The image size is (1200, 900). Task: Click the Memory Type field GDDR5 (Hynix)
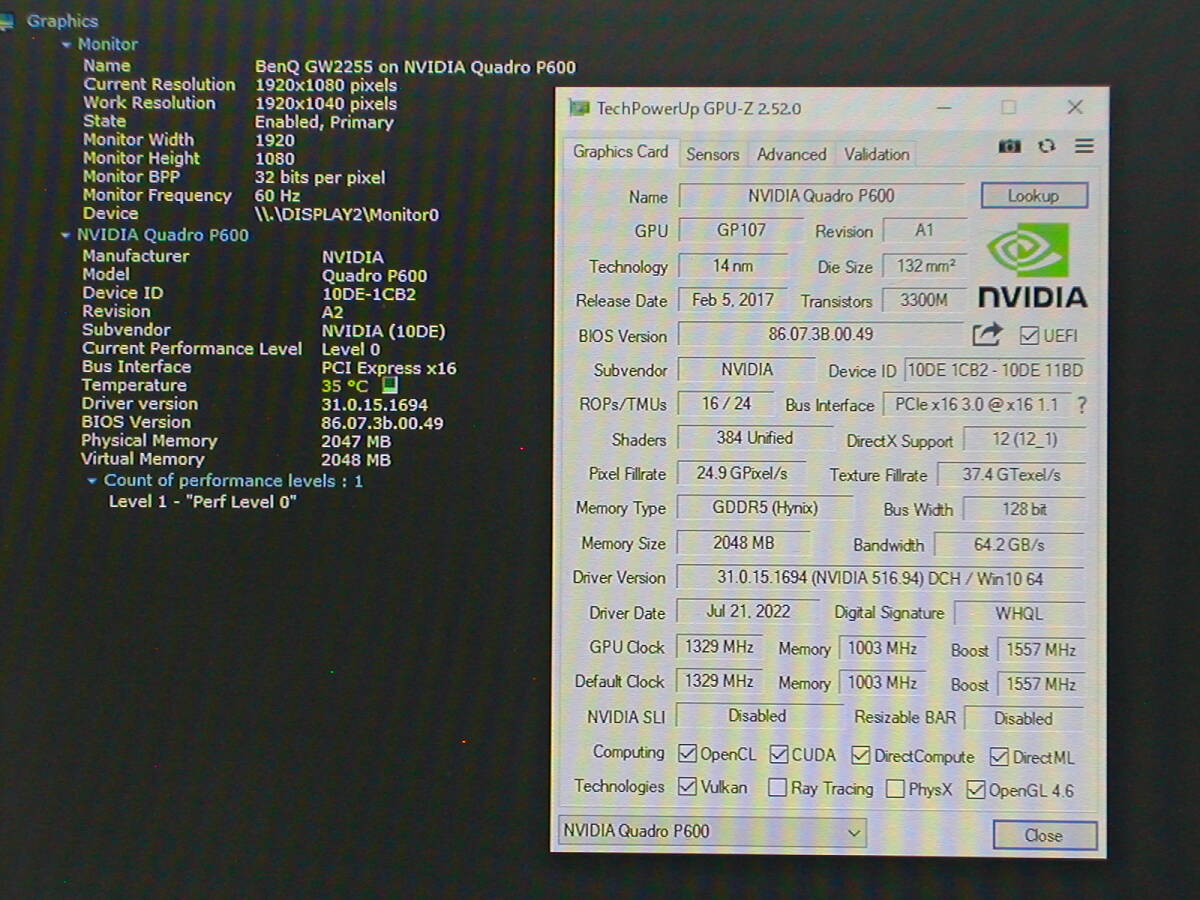[764, 508]
